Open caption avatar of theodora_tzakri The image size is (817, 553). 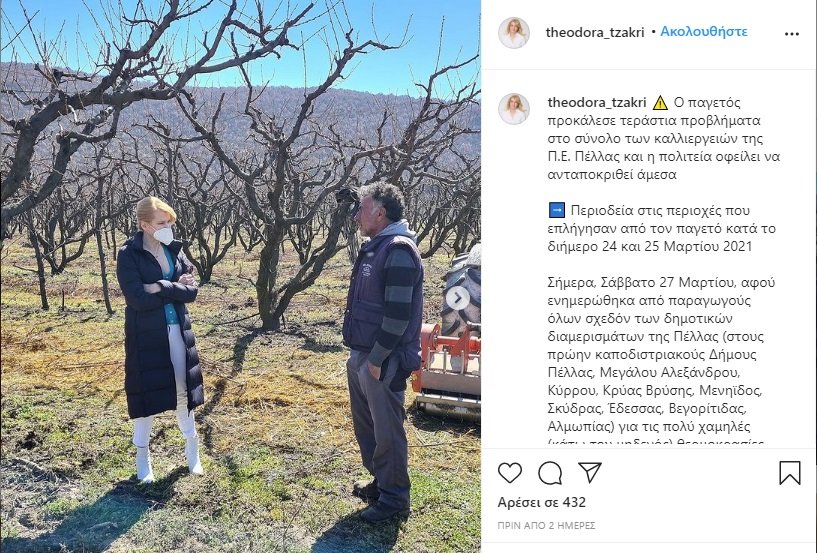pos(514,109)
